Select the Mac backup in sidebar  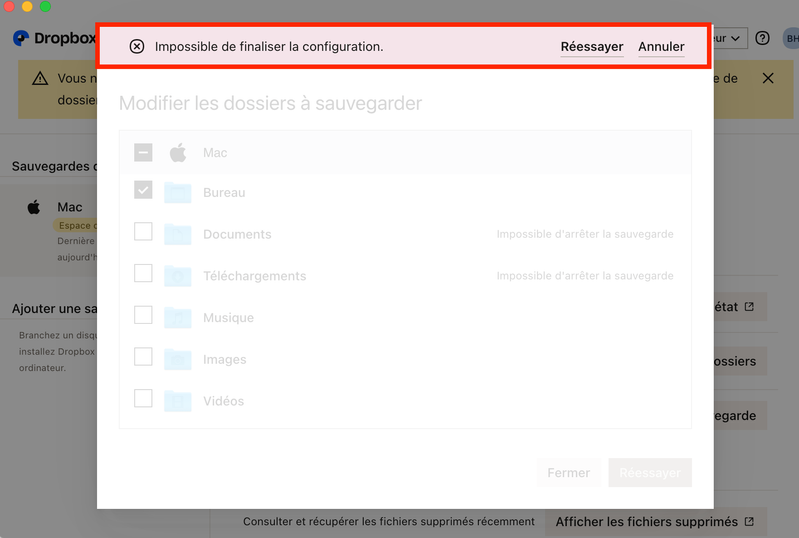(x=49, y=230)
